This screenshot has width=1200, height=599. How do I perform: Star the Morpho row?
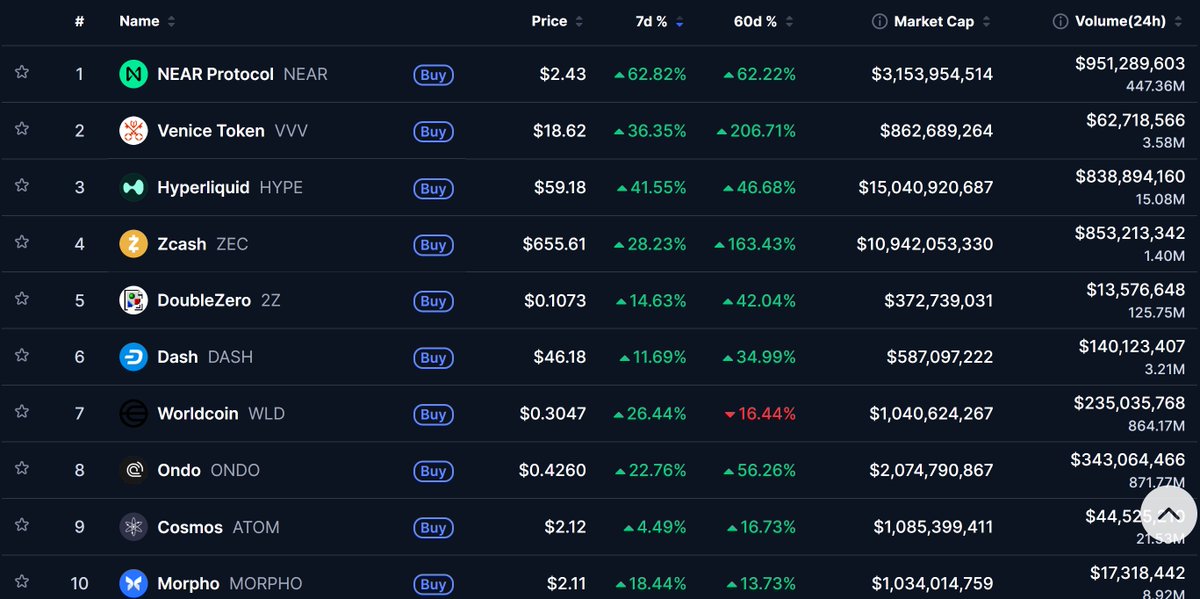(x=21, y=582)
